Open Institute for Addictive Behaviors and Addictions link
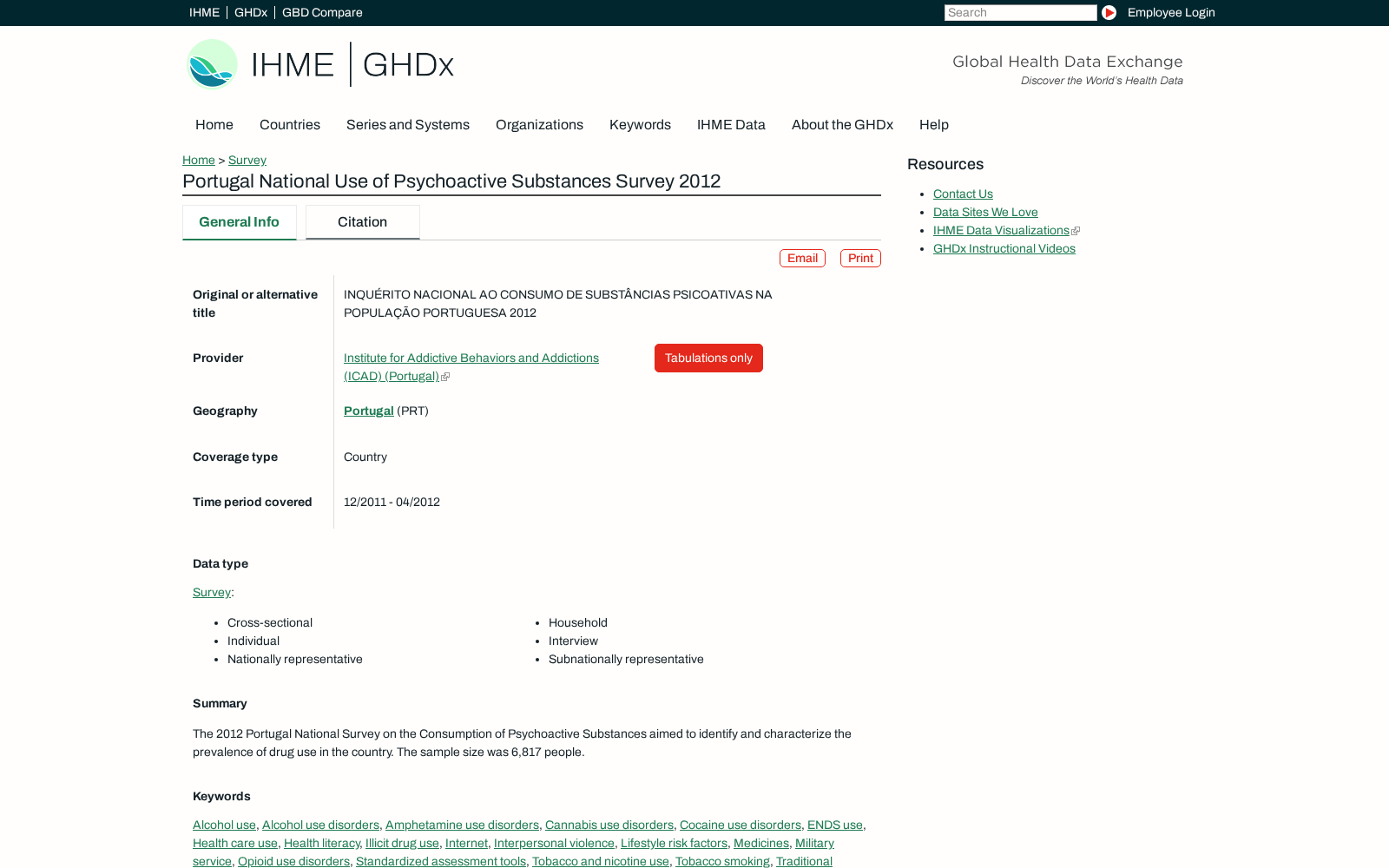The height and width of the screenshot is (868, 1389). pyautogui.click(x=471, y=366)
